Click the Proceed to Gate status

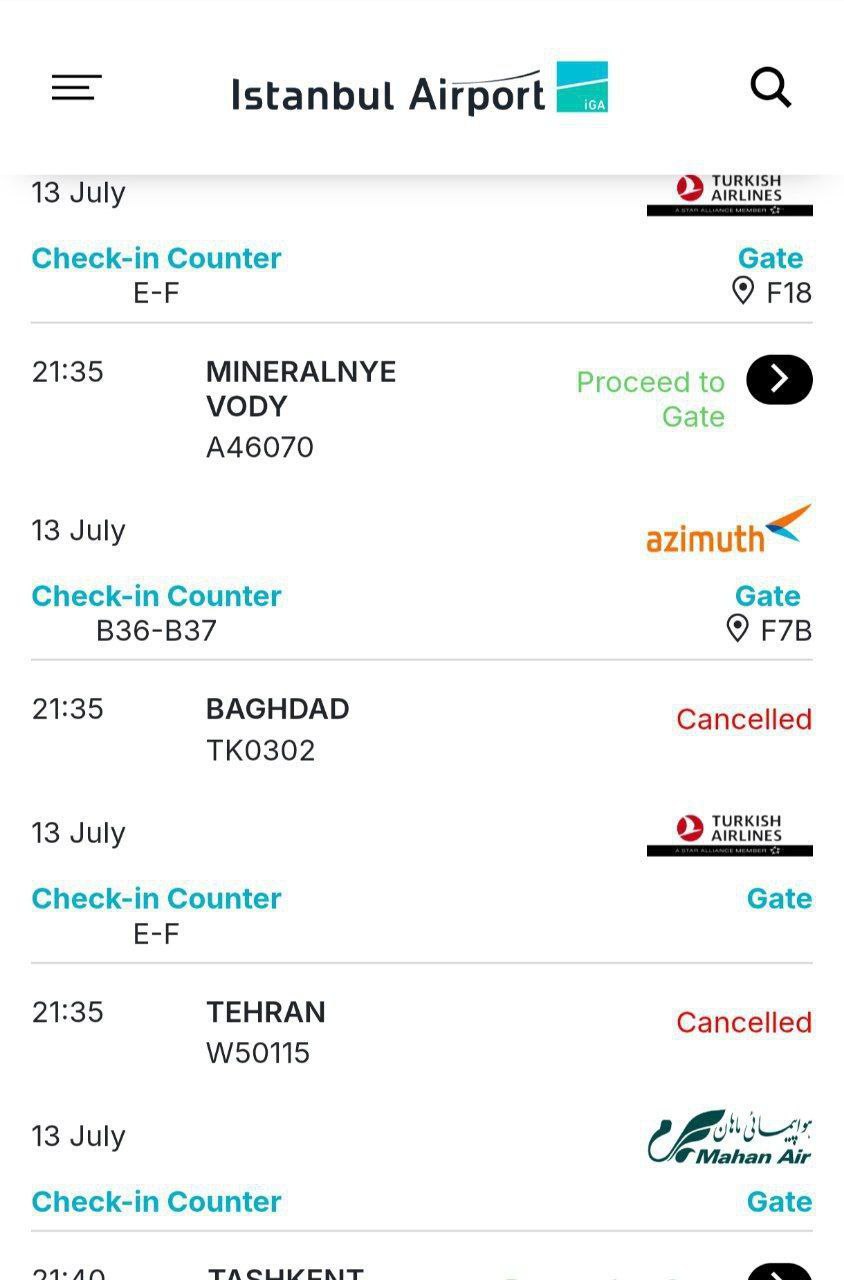click(x=651, y=398)
